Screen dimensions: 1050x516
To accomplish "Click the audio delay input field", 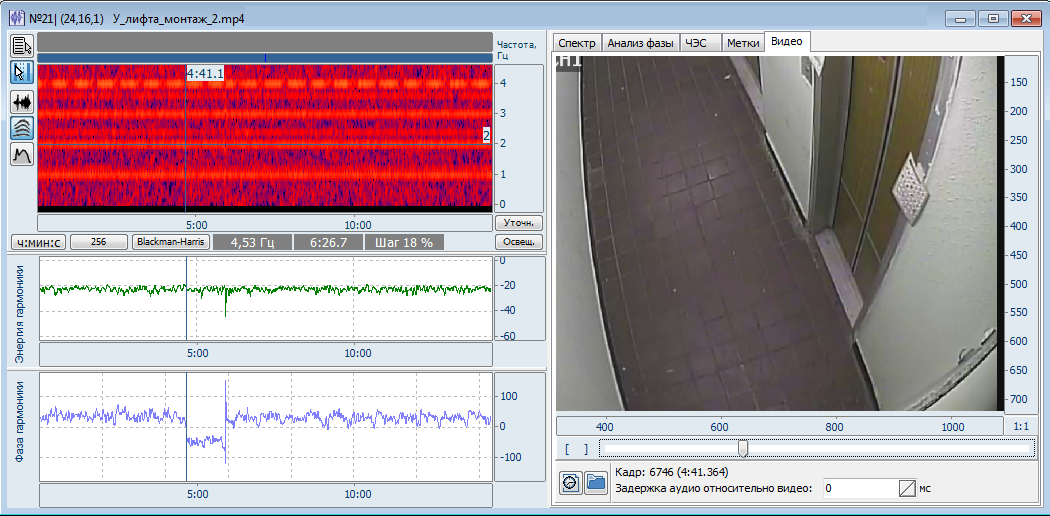I will [857, 488].
